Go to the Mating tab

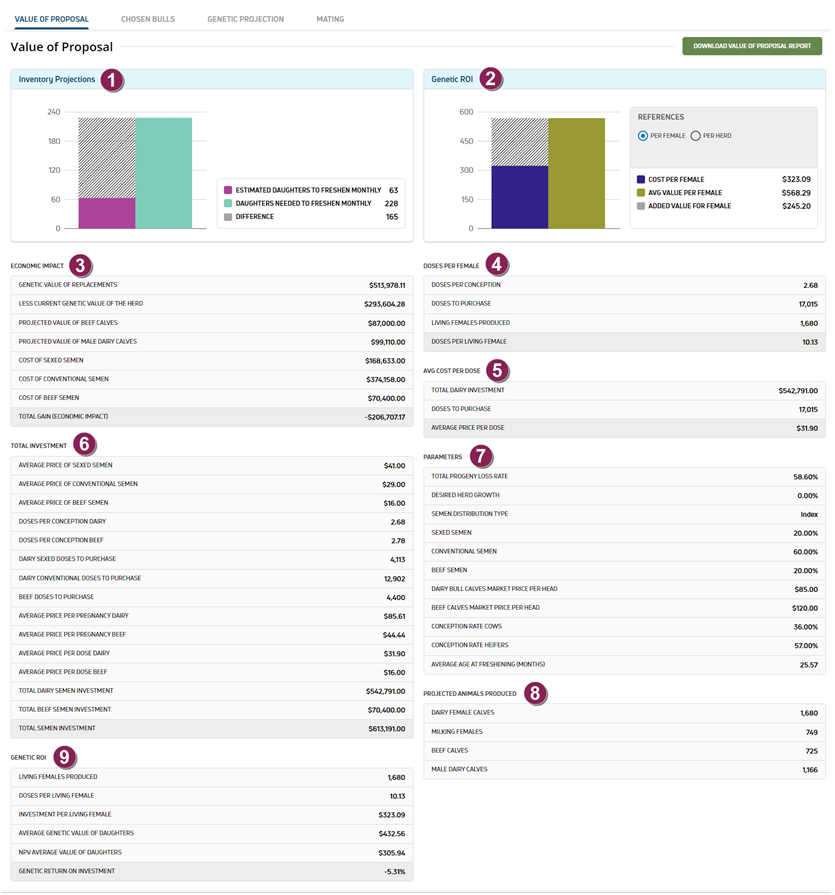pyautogui.click(x=330, y=19)
